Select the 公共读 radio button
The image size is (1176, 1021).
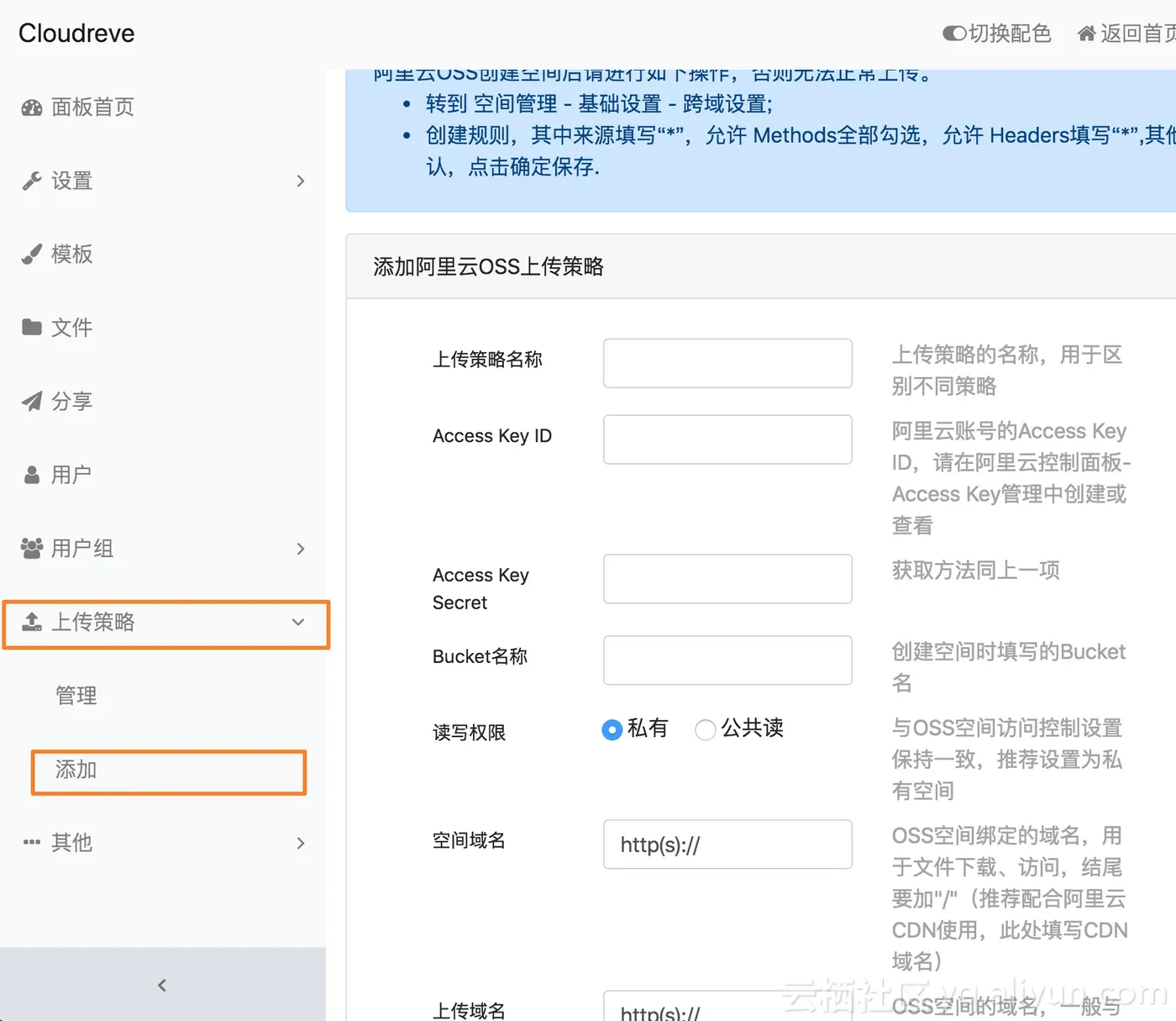706,729
